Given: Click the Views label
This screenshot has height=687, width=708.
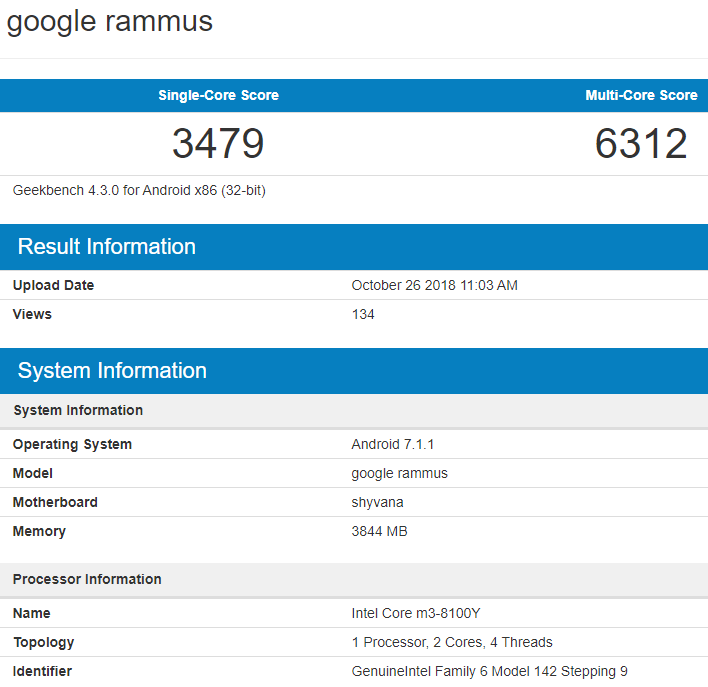Looking at the screenshot, I should pos(32,314).
